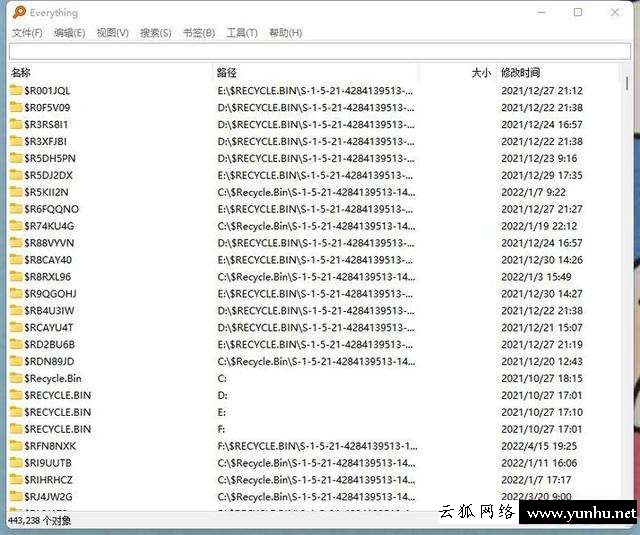The width and height of the screenshot is (640, 535).
Task: Select folder icon of $R3XFJBI
Action: 16,141
